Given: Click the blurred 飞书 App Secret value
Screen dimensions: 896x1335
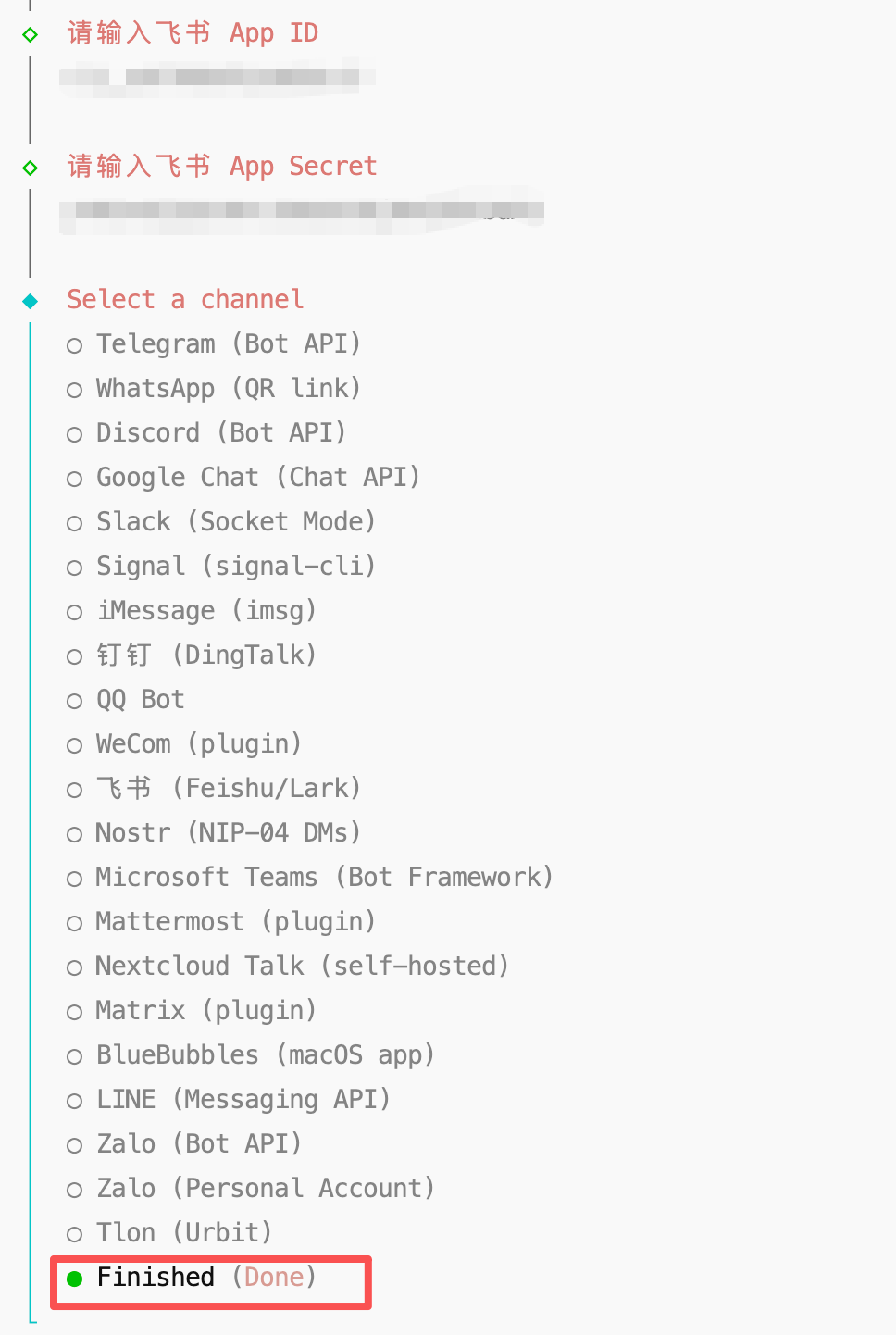Looking at the screenshot, I should [301, 213].
